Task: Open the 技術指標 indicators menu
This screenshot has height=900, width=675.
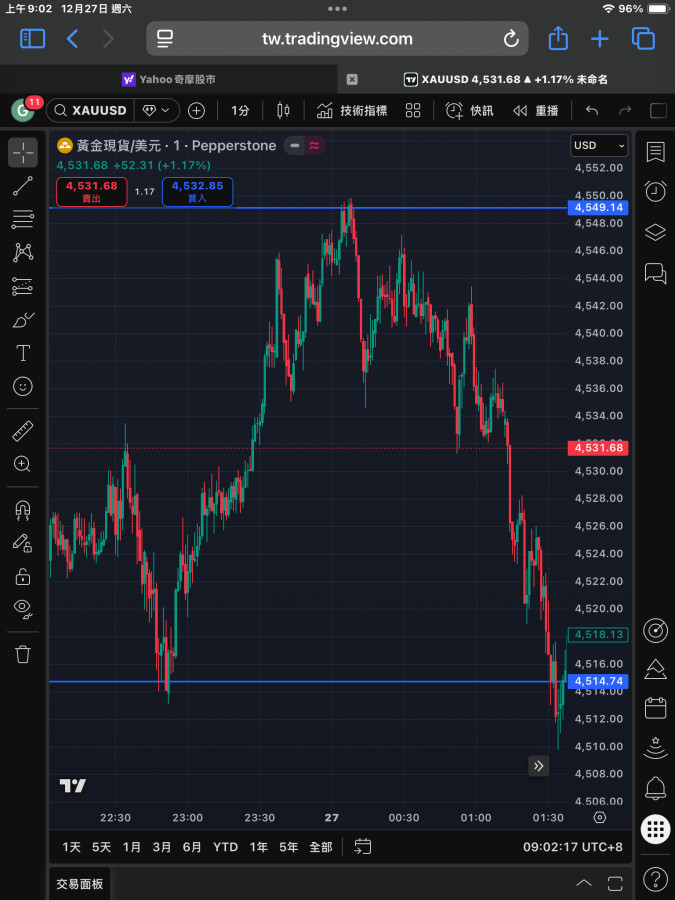Action: coord(352,110)
